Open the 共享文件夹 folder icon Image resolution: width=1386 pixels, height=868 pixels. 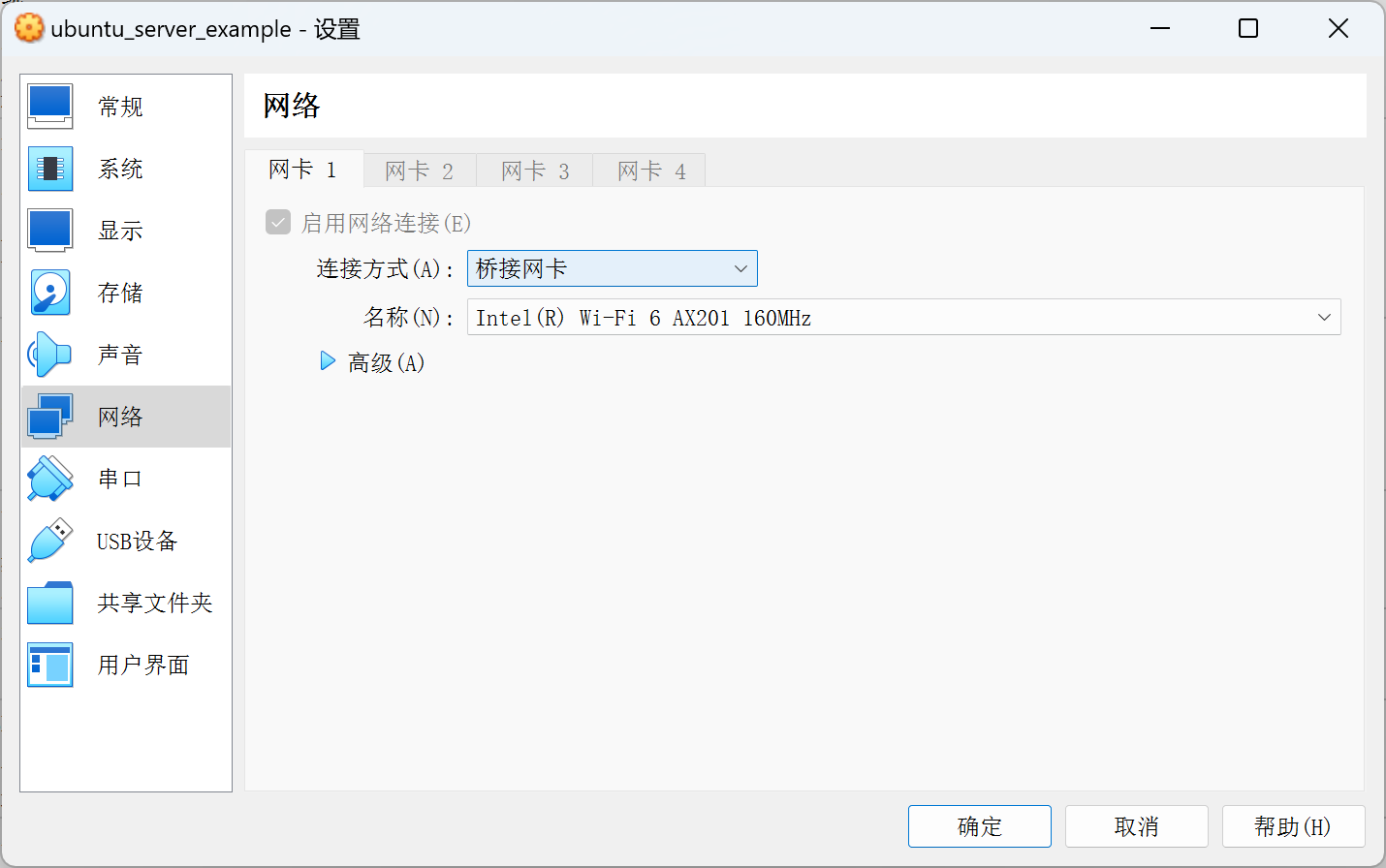coord(50,603)
